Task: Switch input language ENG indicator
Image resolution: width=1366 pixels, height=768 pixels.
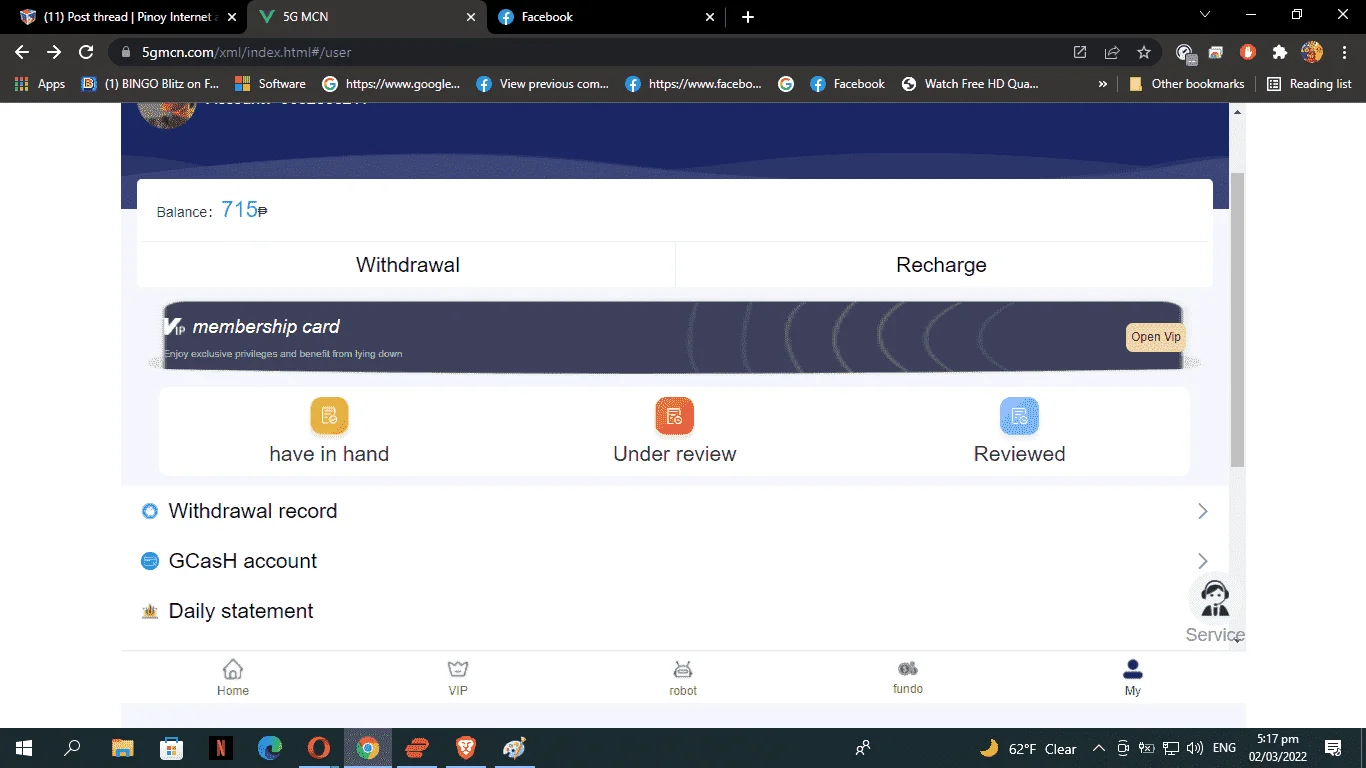Action: [x=1224, y=748]
